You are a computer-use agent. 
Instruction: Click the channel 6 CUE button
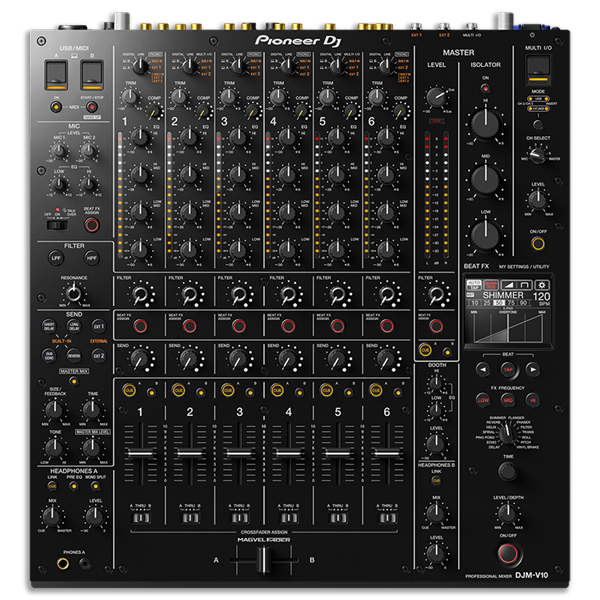tap(376, 391)
